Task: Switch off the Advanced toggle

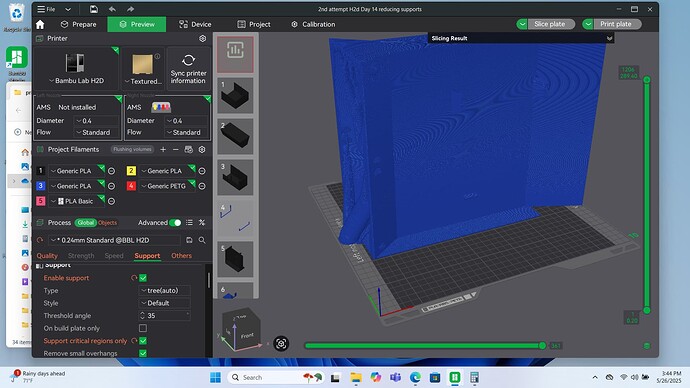Action: pos(175,223)
